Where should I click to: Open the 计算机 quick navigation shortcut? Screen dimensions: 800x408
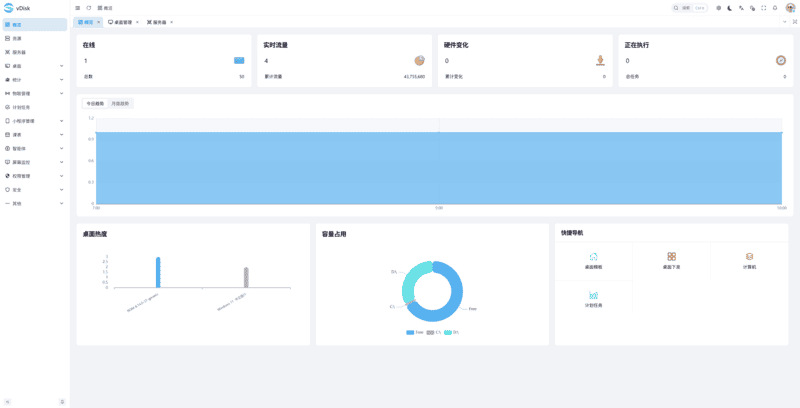click(749, 260)
